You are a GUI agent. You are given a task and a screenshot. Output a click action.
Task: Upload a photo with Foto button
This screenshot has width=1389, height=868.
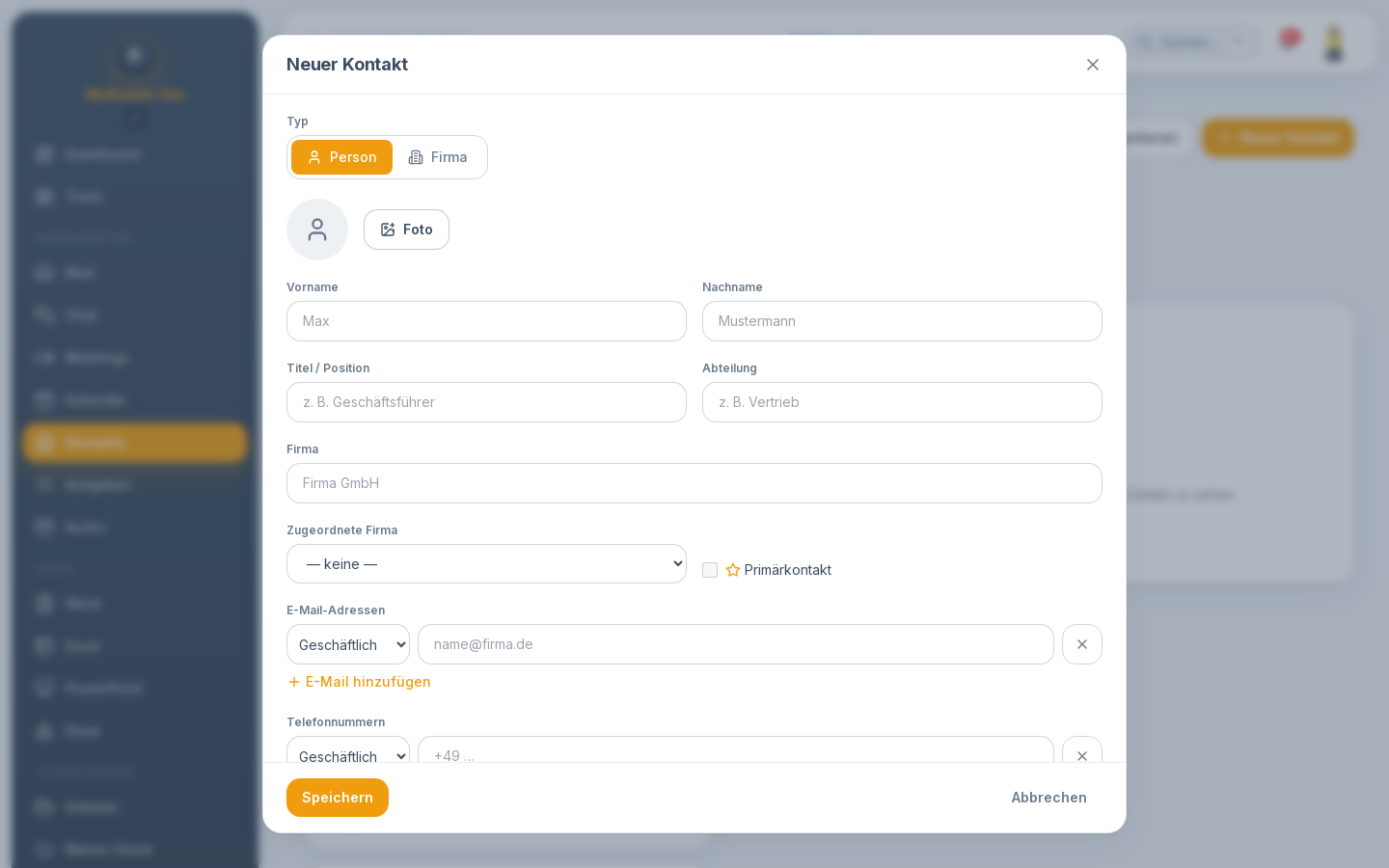tap(406, 230)
